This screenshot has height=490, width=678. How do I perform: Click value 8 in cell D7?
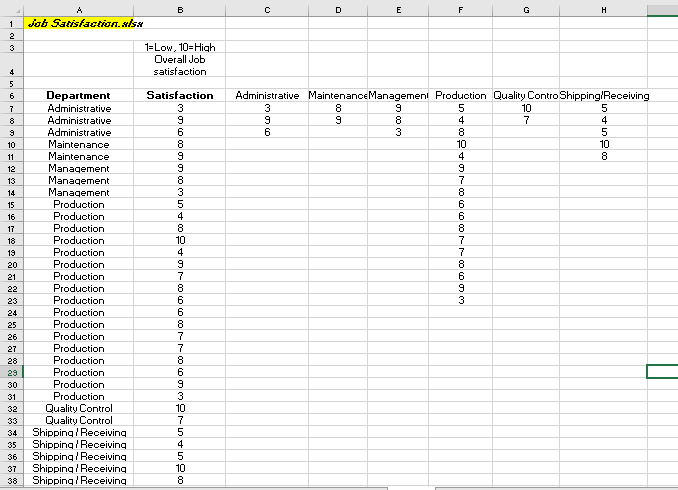pyautogui.click(x=338, y=108)
